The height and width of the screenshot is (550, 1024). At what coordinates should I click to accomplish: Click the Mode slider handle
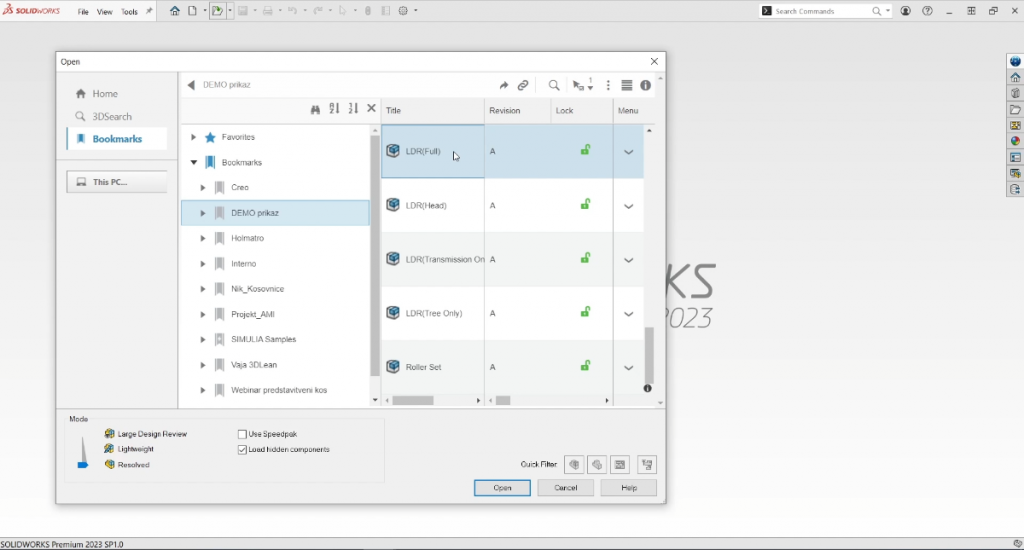[x=82, y=465]
